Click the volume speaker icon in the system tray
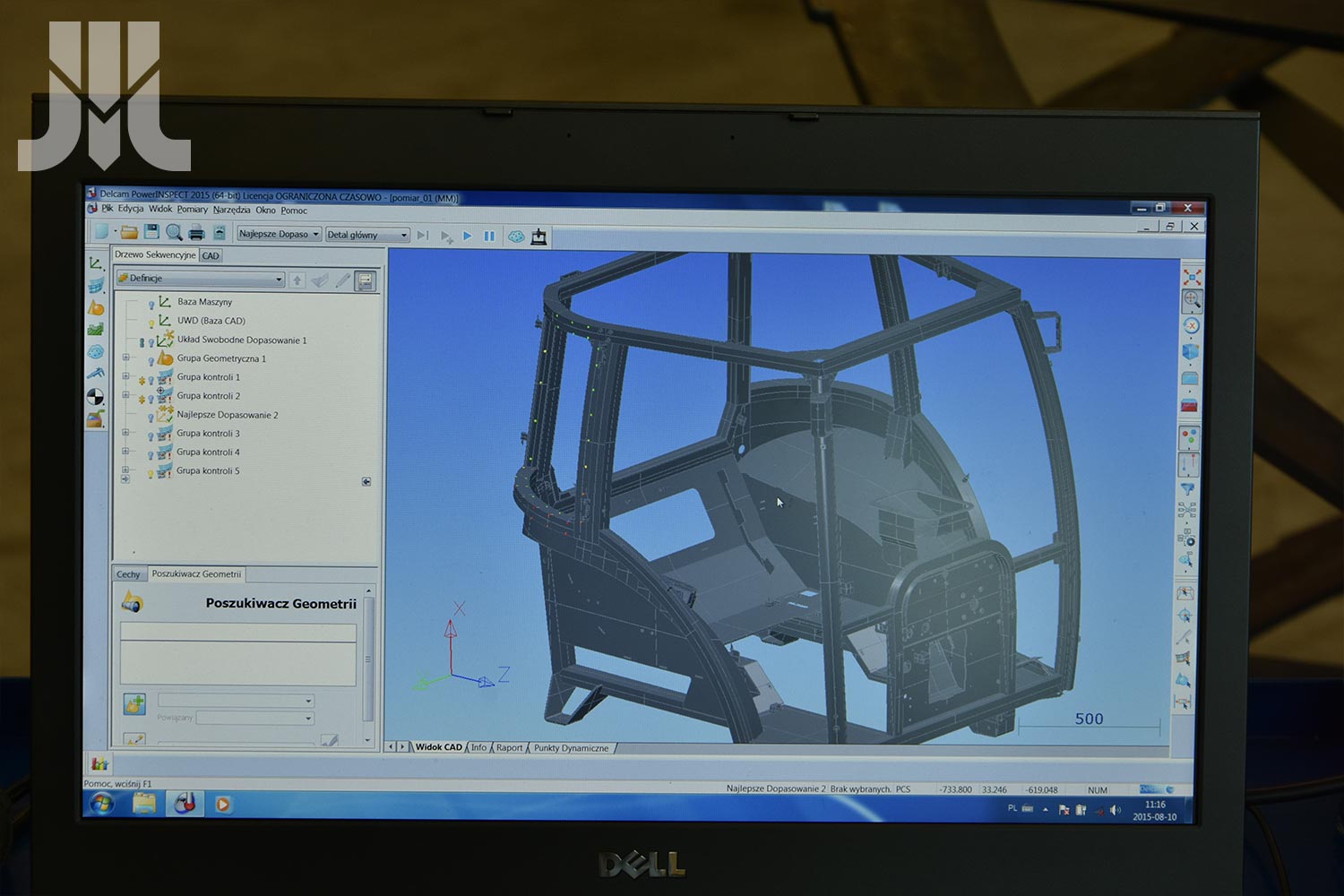1344x896 pixels. click(1116, 810)
